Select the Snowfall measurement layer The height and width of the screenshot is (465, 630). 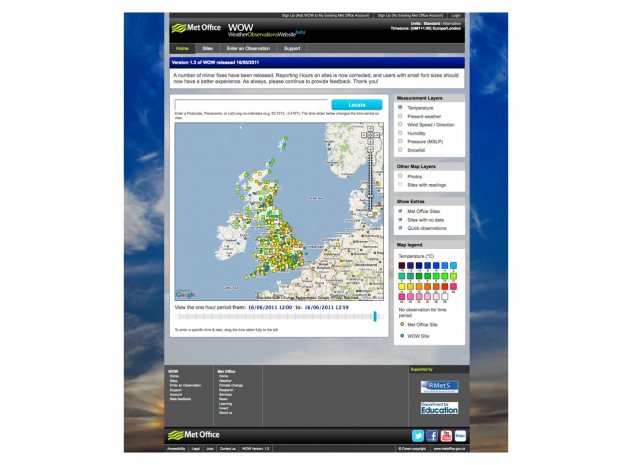[400, 150]
